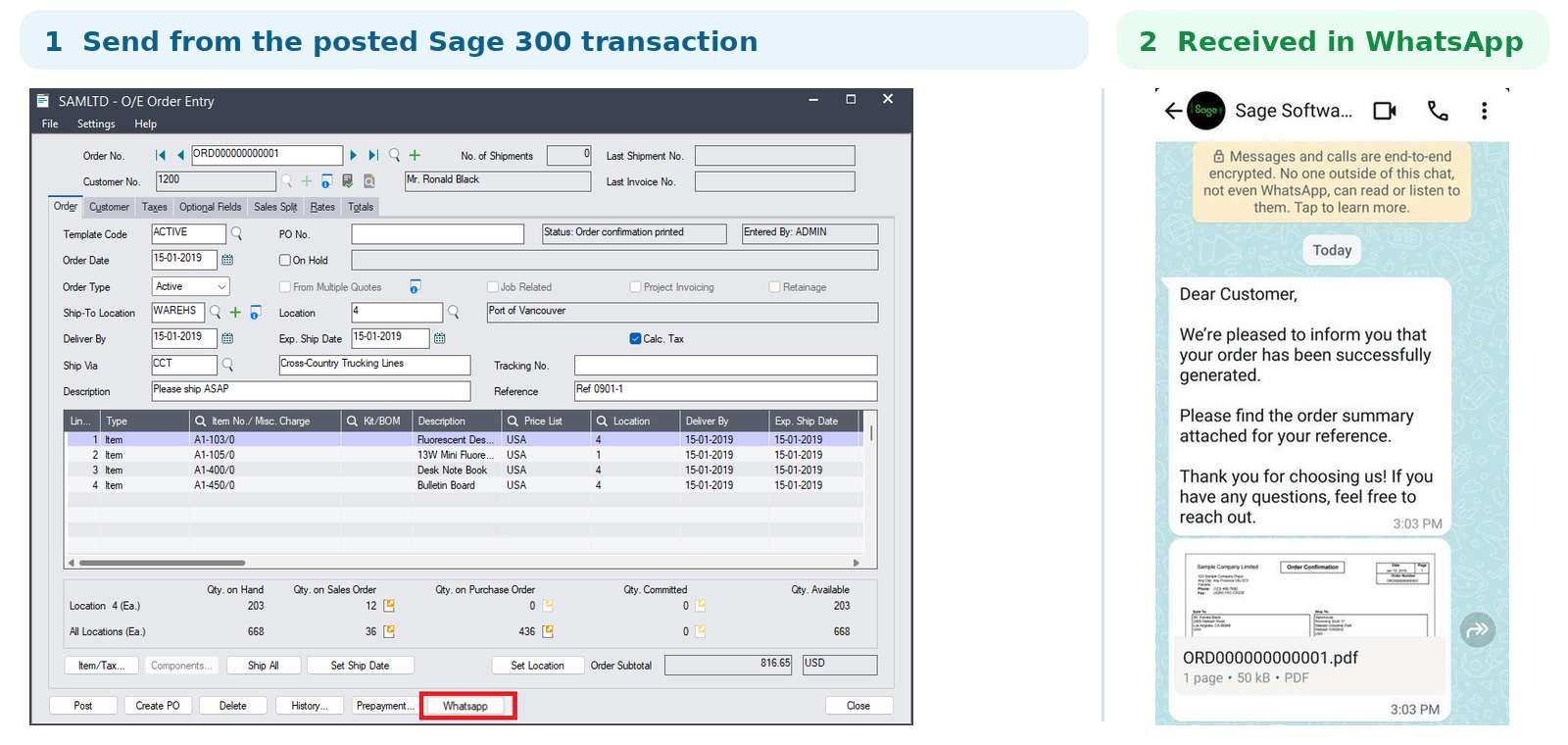Go to the previous order record
1568x745 pixels.
(x=180, y=155)
